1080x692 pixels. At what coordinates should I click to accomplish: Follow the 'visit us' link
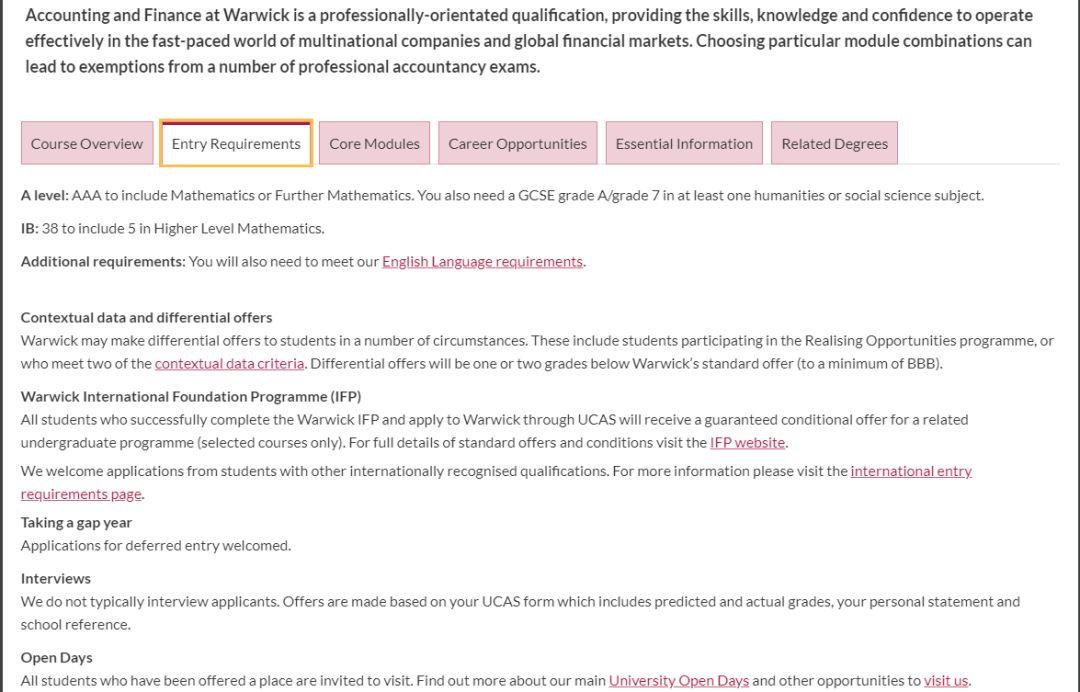[945, 680]
